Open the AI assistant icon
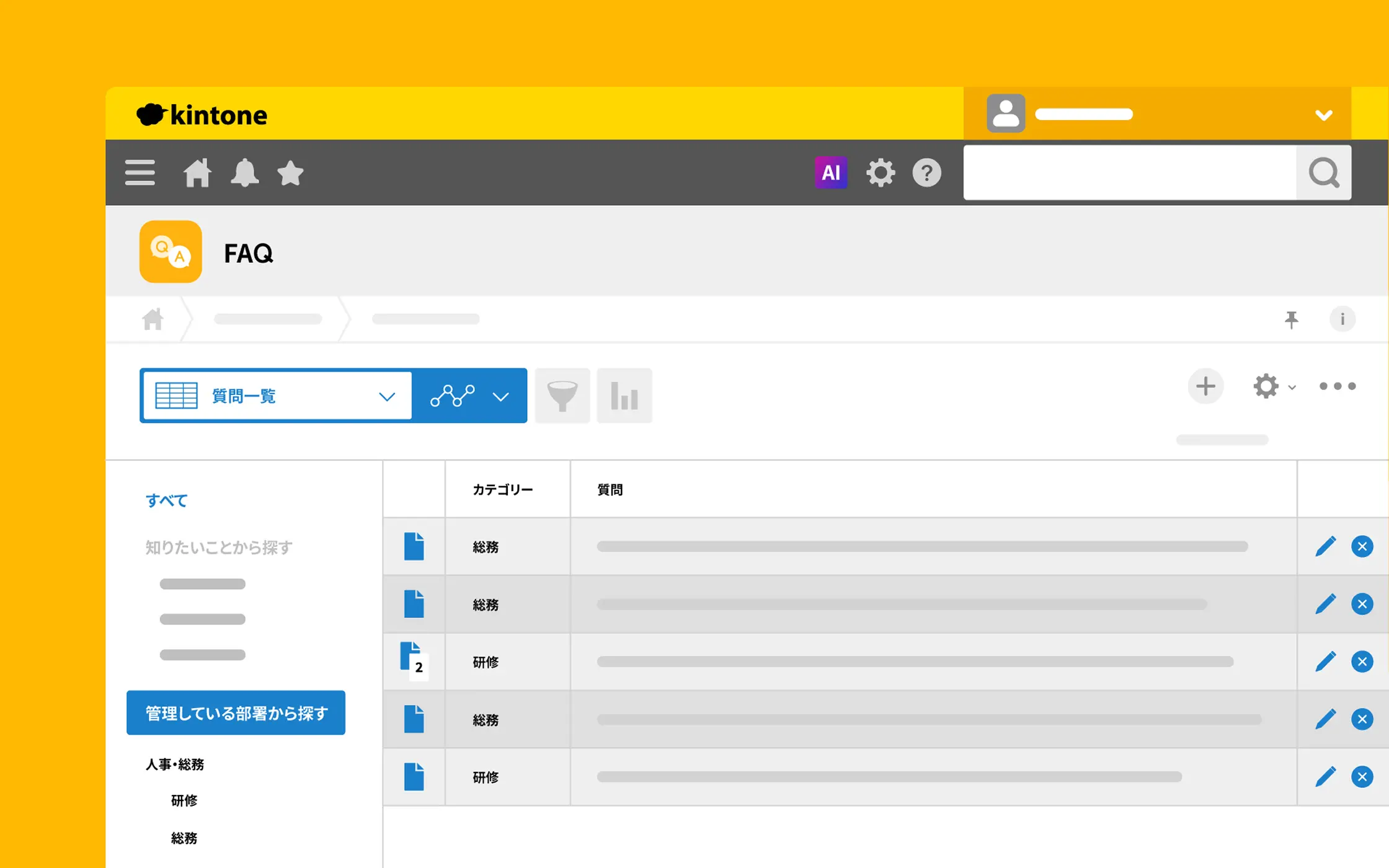The height and width of the screenshot is (868, 1389). [x=830, y=172]
